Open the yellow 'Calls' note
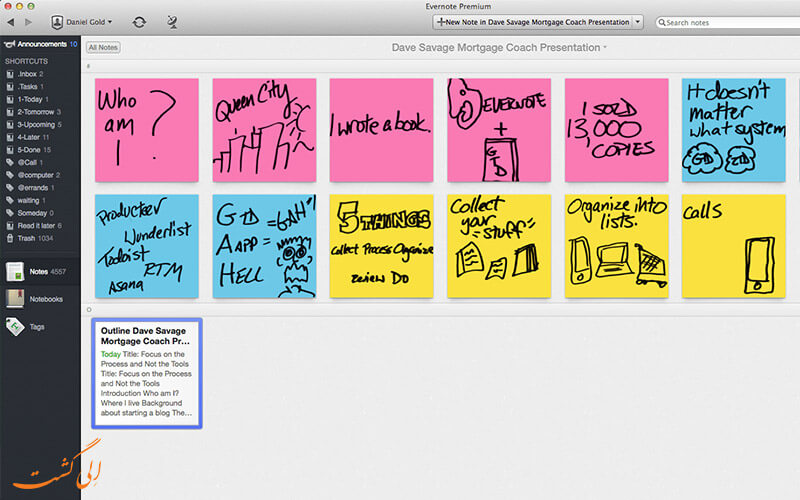The image size is (800, 500). [x=734, y=246]
